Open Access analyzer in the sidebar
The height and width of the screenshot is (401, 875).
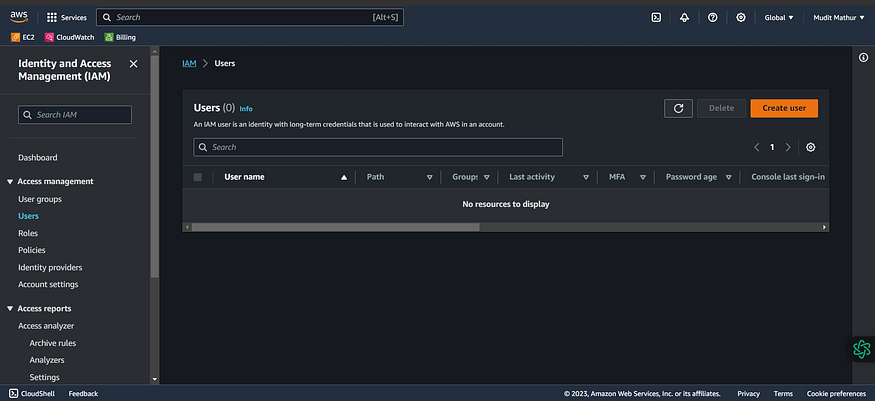(46, 326)
